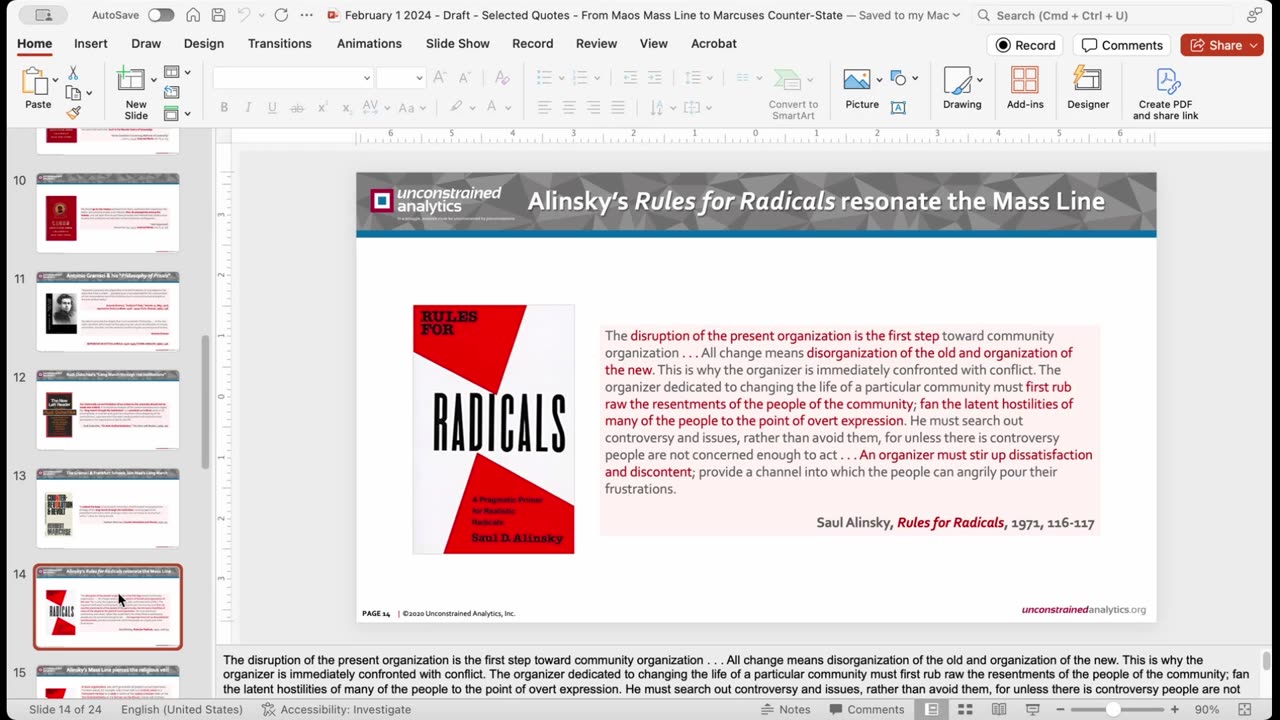Click the 90% zoom level
The height and width of the screenshot is (720, 1280).
[x=1207, y=709]
